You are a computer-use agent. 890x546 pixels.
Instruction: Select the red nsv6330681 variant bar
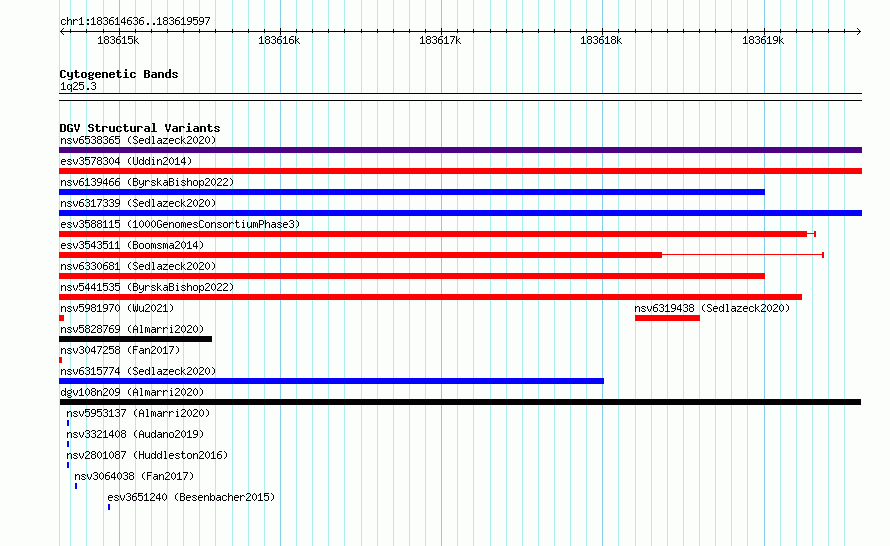click(412, 276)
